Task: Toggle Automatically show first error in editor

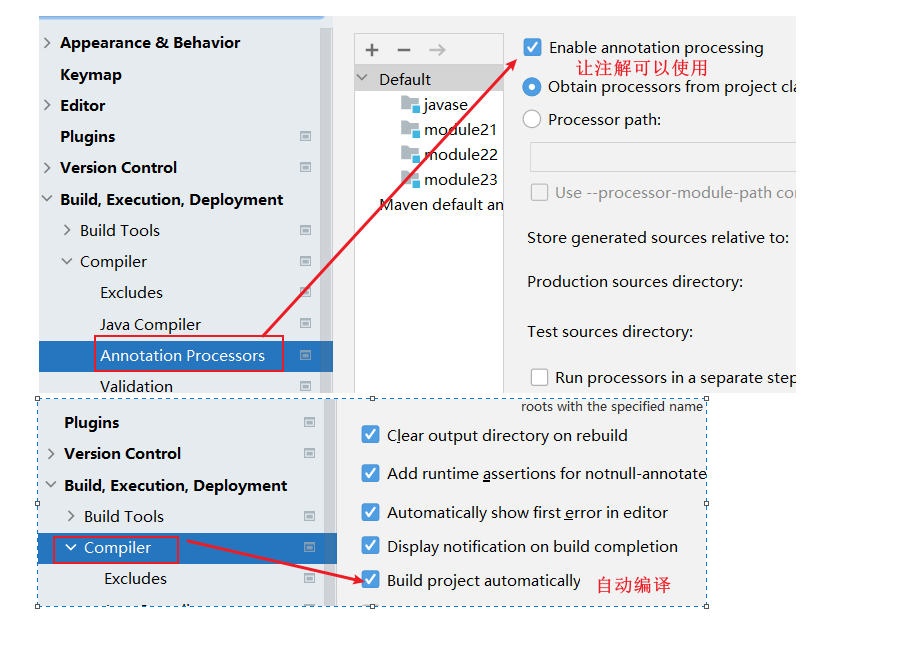Action: [x=370, y=512]
